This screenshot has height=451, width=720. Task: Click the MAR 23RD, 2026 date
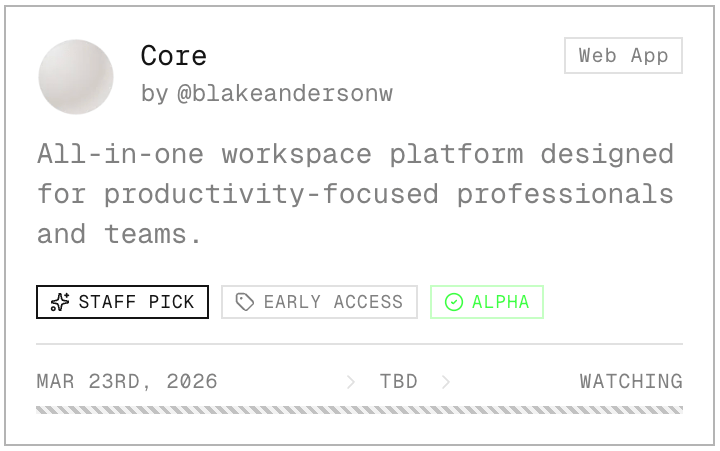coord(127,381)
